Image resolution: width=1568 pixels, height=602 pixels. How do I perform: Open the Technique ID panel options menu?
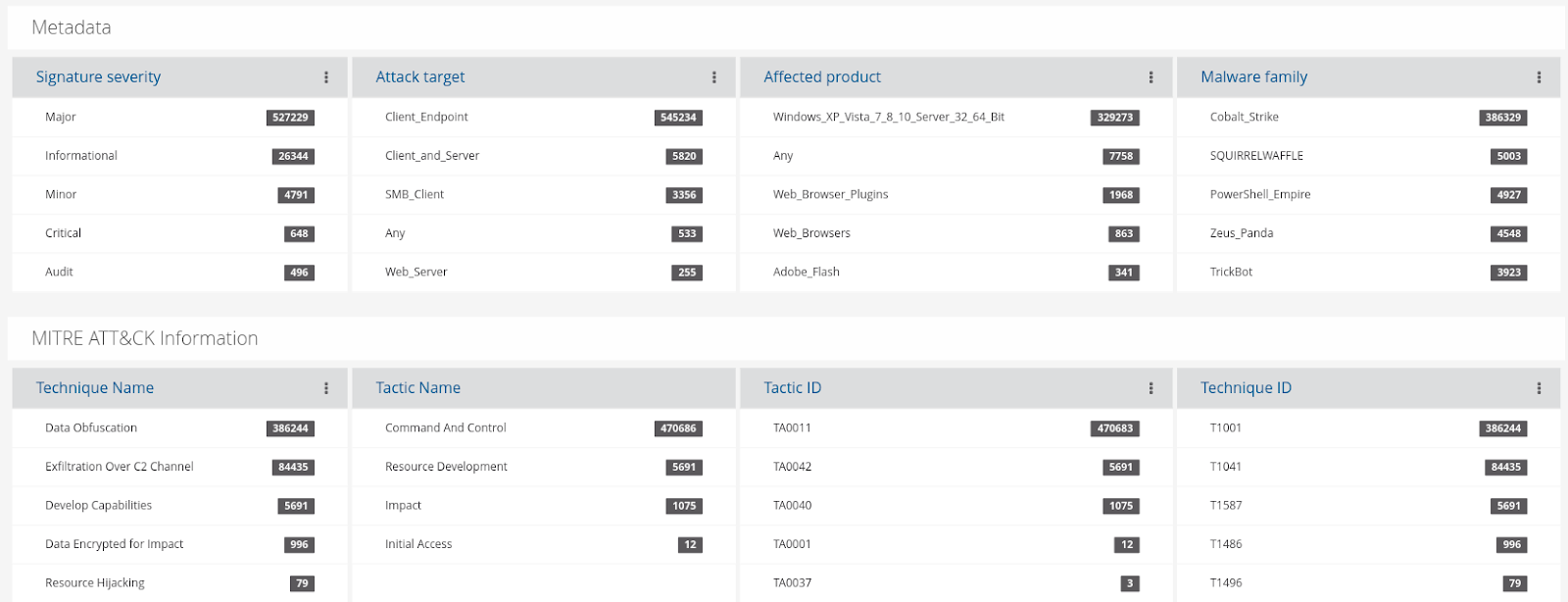(x=1539, y=388)
